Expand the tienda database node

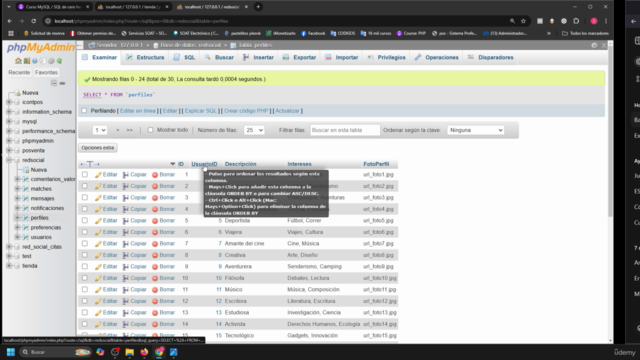coord(9,266)
